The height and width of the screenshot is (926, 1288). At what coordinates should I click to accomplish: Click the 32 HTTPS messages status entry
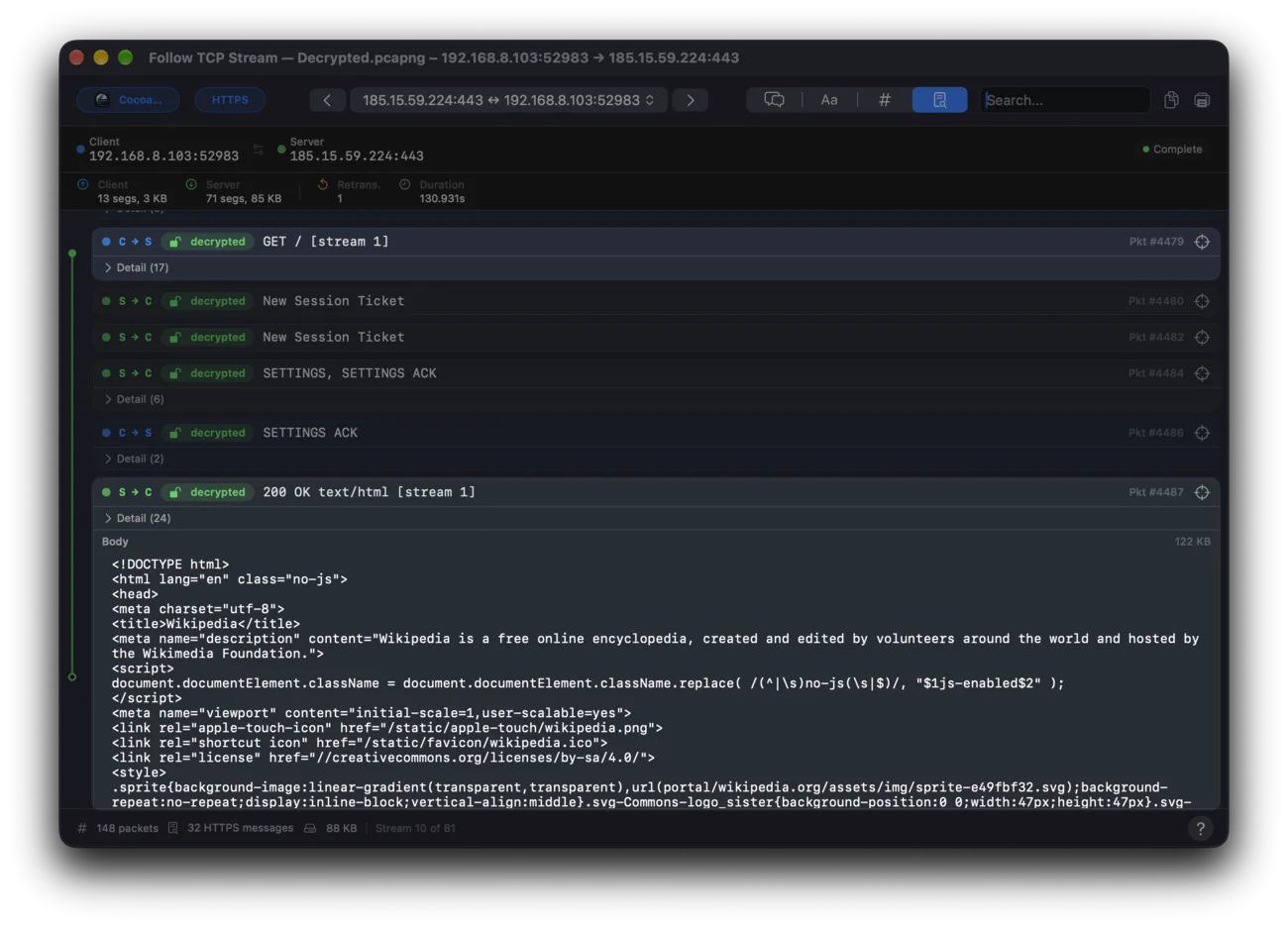tap(231, 828)
